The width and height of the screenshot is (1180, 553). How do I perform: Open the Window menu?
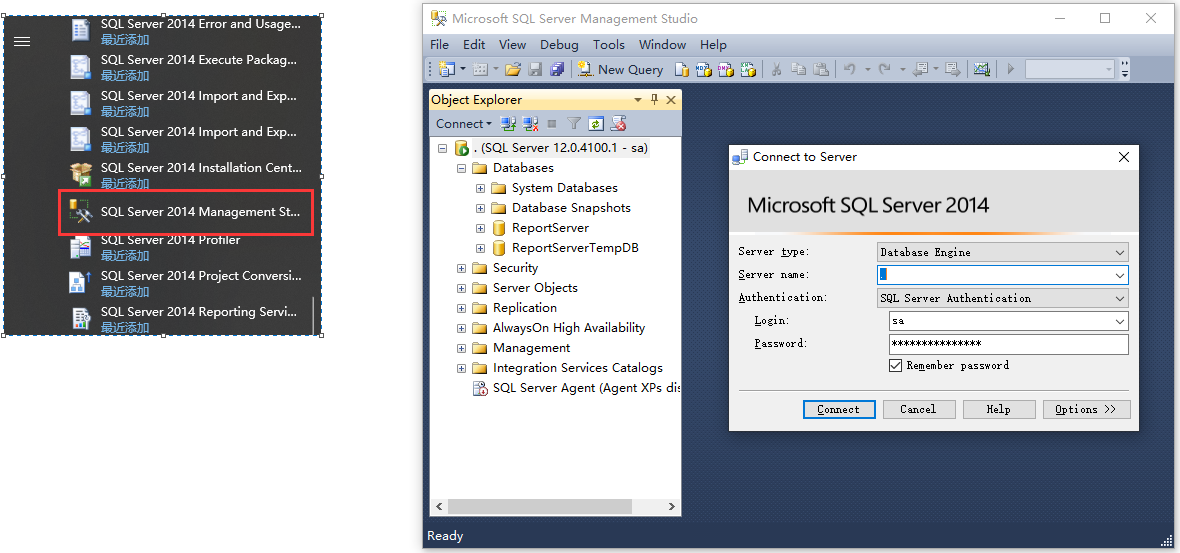pos(662,45)
